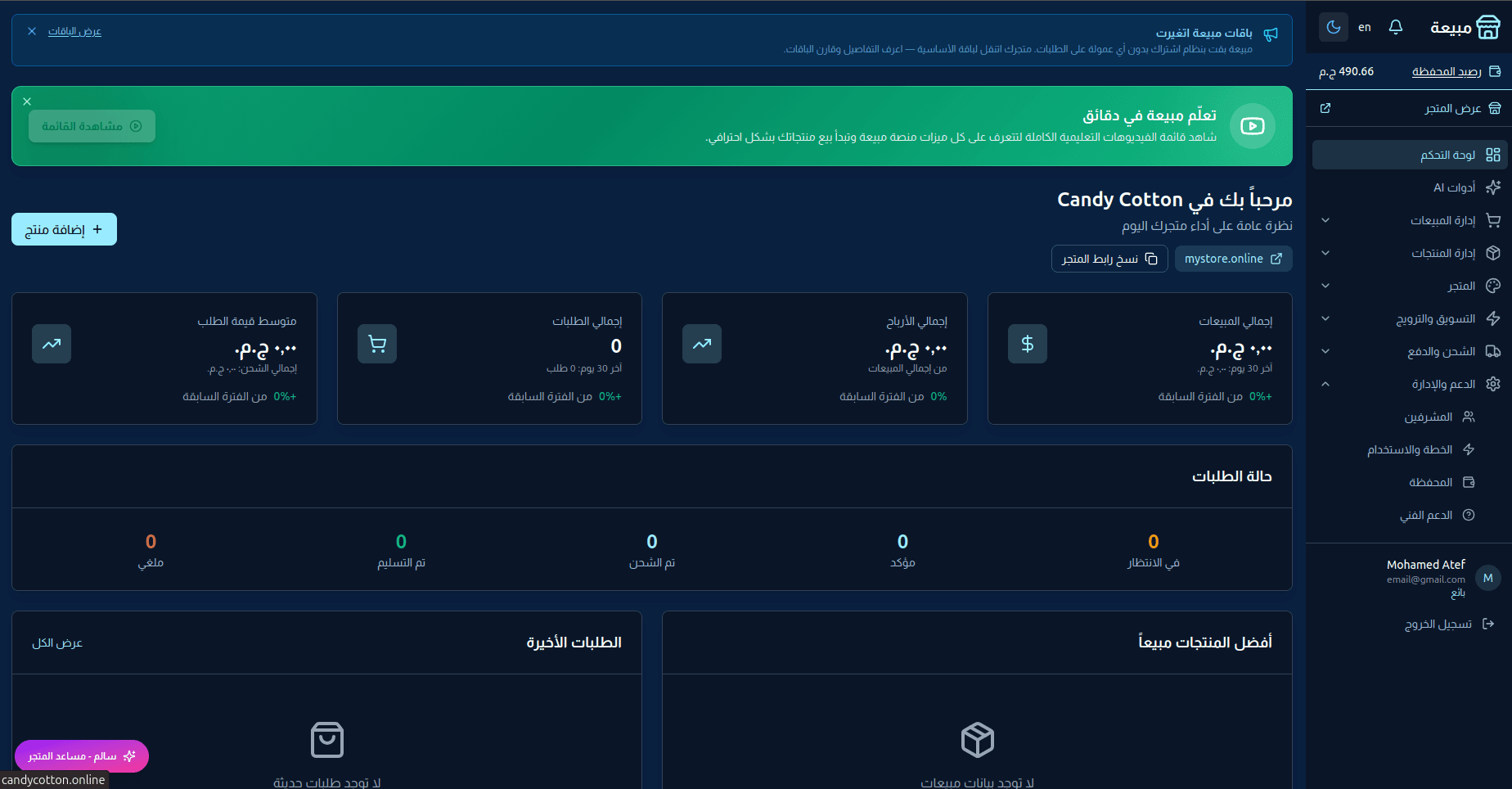Click the مبيعة store logo icon
The width and height of the screenshot is (1512, 789).
(1488, 27)
